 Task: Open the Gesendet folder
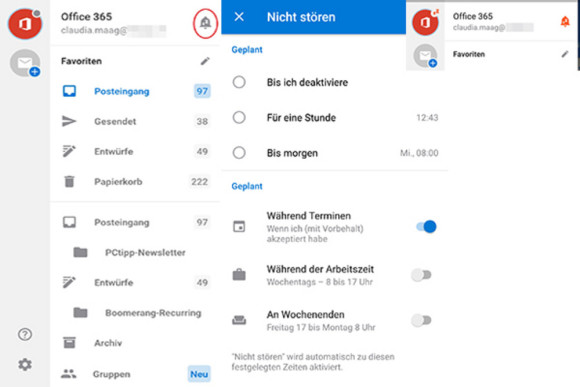point(135,121)
